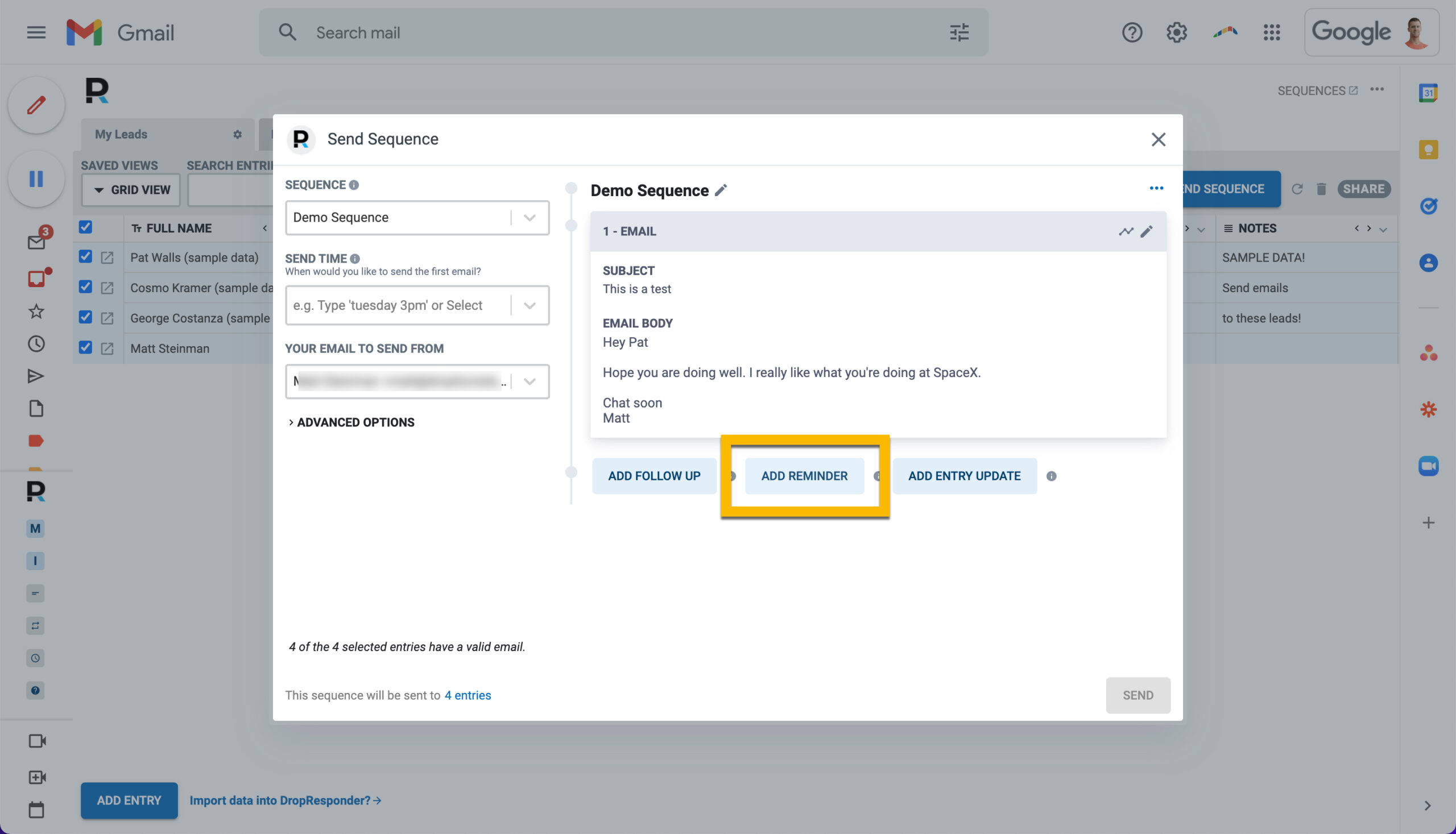Uncheck the Matt Steinman row checkbox

[x=85, y=347]
